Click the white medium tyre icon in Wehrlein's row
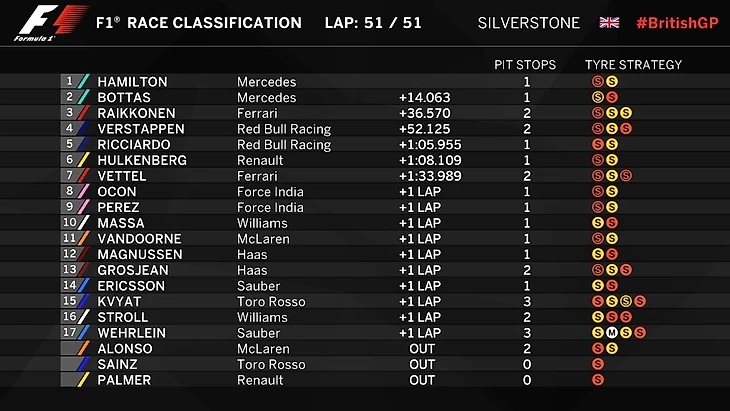Image resolution: width=730 pixels, height=411 pixels. [612, 333]
